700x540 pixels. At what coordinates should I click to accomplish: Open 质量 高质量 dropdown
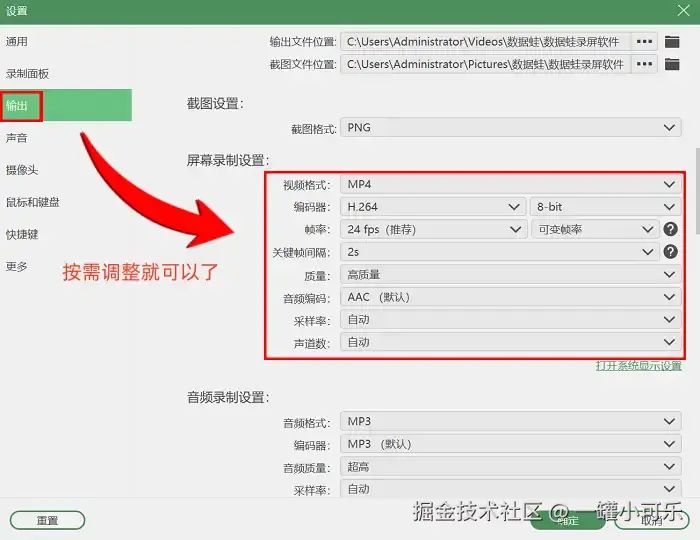pos(511,274)
